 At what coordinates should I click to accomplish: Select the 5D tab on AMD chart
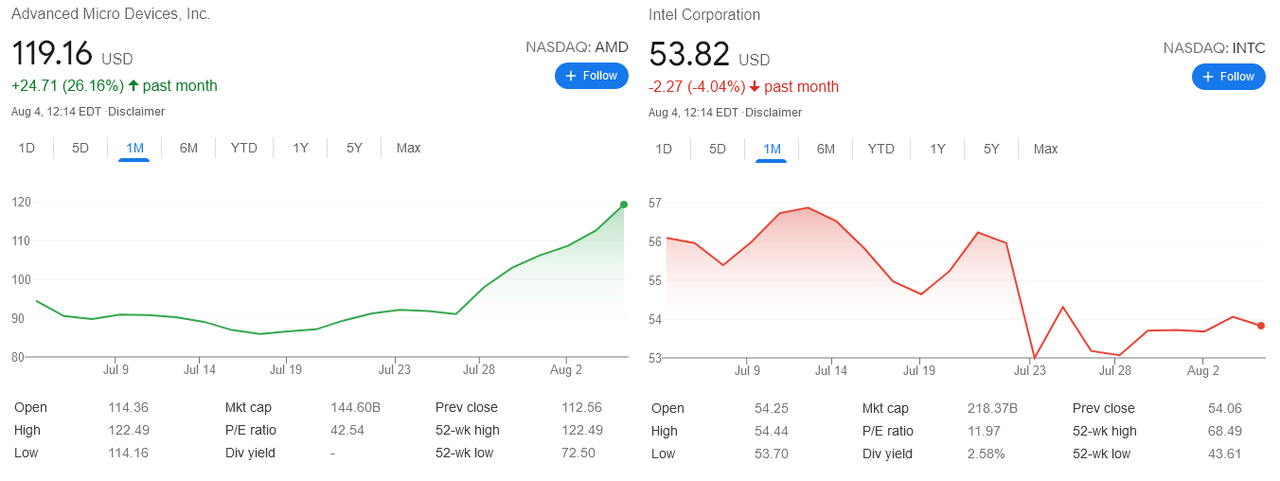80,148
